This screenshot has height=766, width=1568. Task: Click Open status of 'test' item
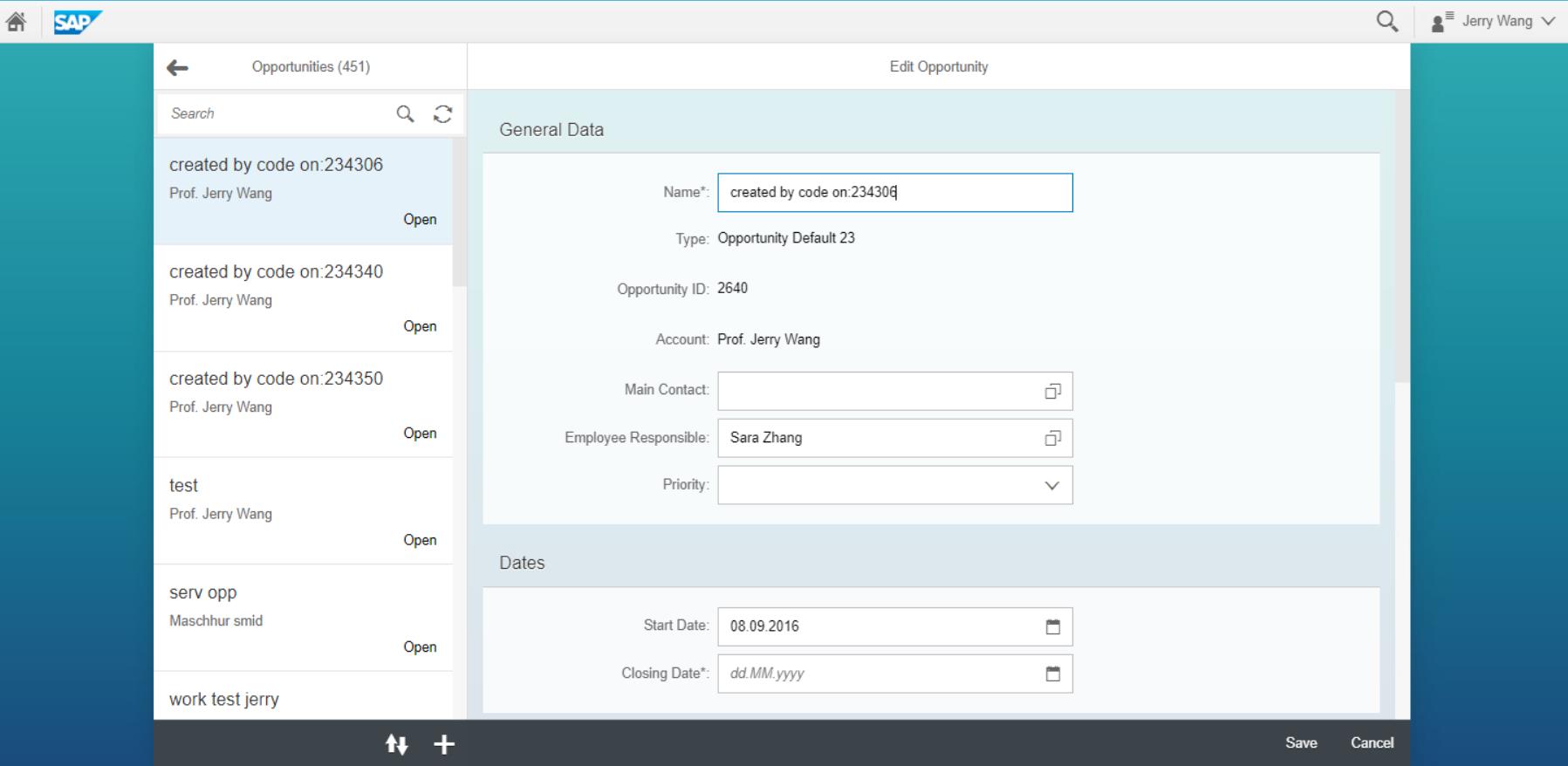tap(420, 540)
